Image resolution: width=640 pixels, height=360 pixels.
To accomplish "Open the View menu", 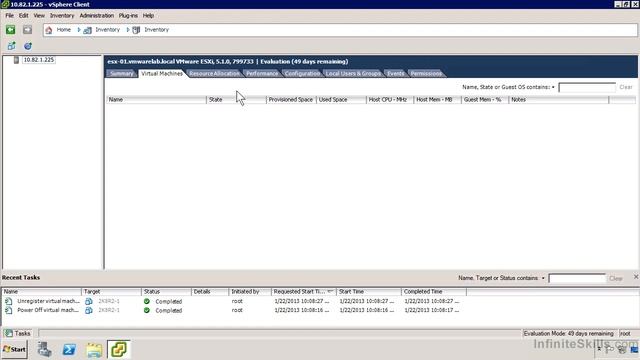I will pyautogui.click(x=39, y=16).
